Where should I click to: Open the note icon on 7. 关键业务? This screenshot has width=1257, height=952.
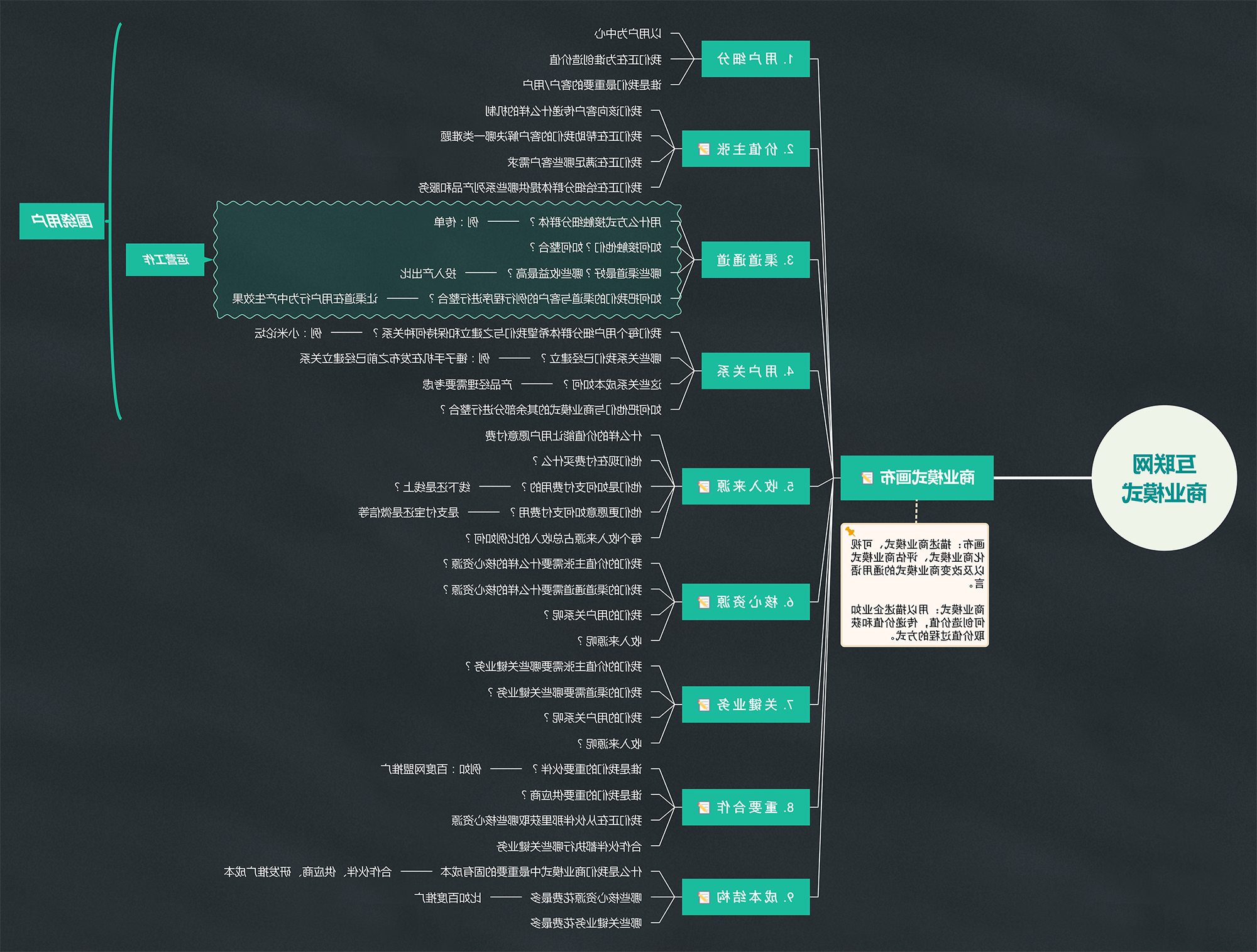(704, 704)
